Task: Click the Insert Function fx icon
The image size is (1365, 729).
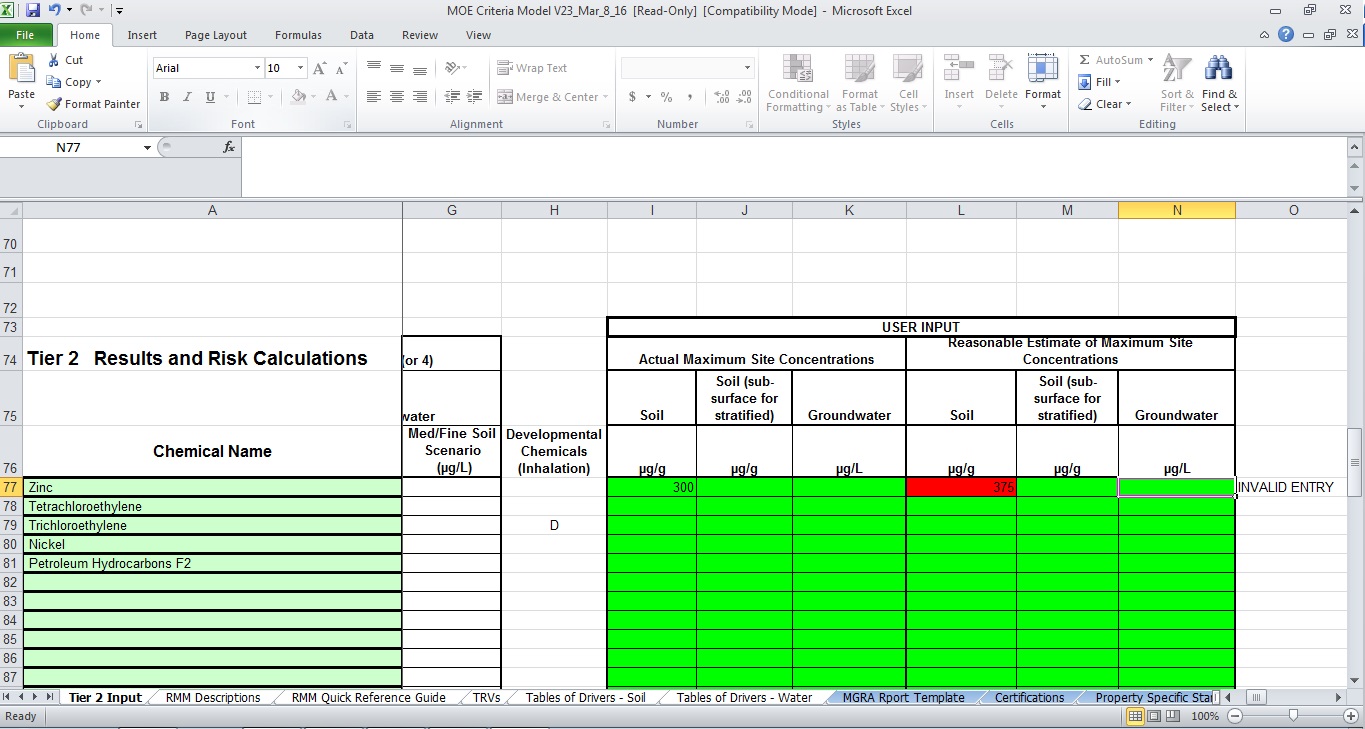Action: pos(229,147)
